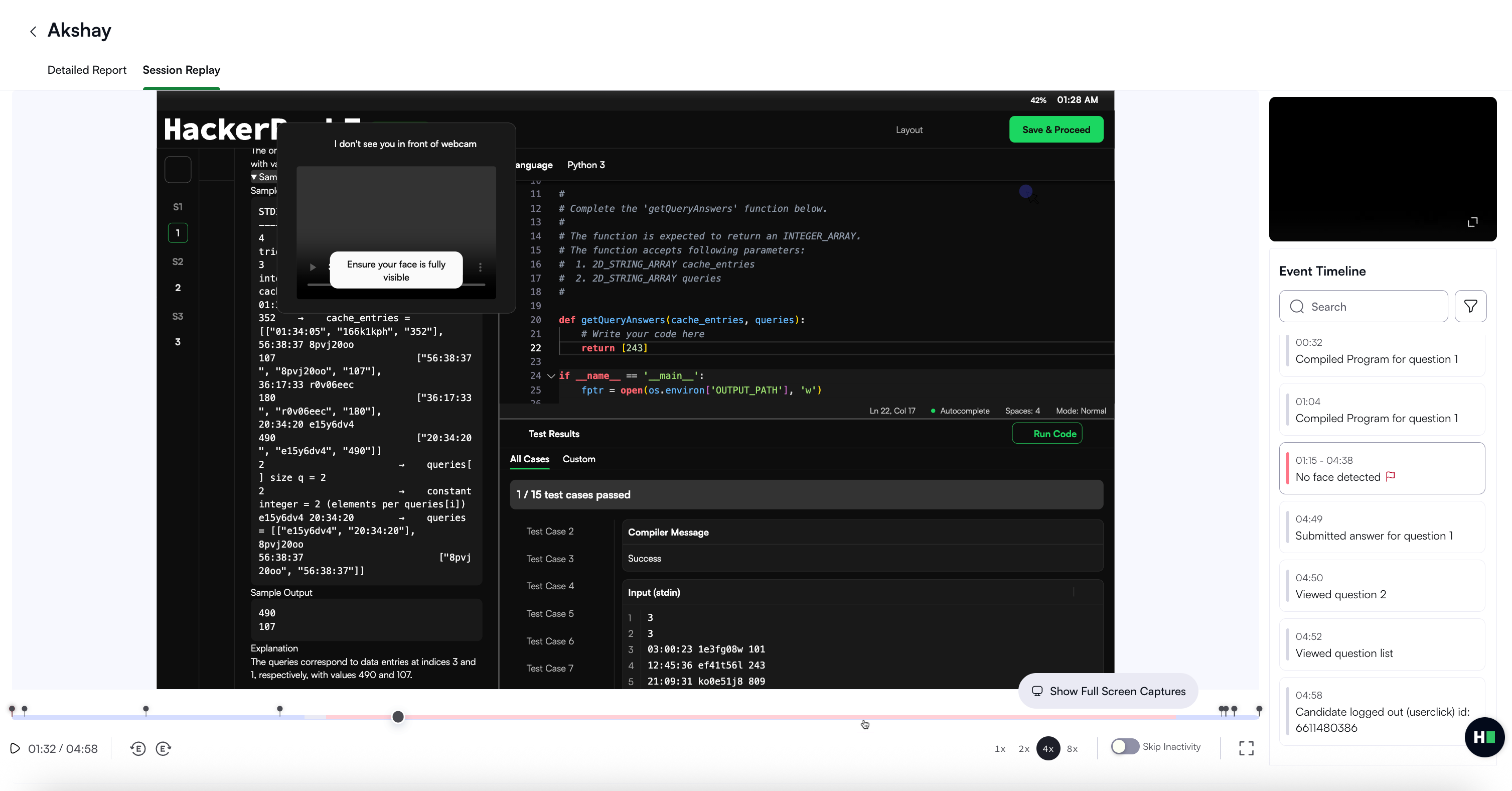Click the rewind replay icon
This screenshot has height=791, width=1512.
pos(138,748)
